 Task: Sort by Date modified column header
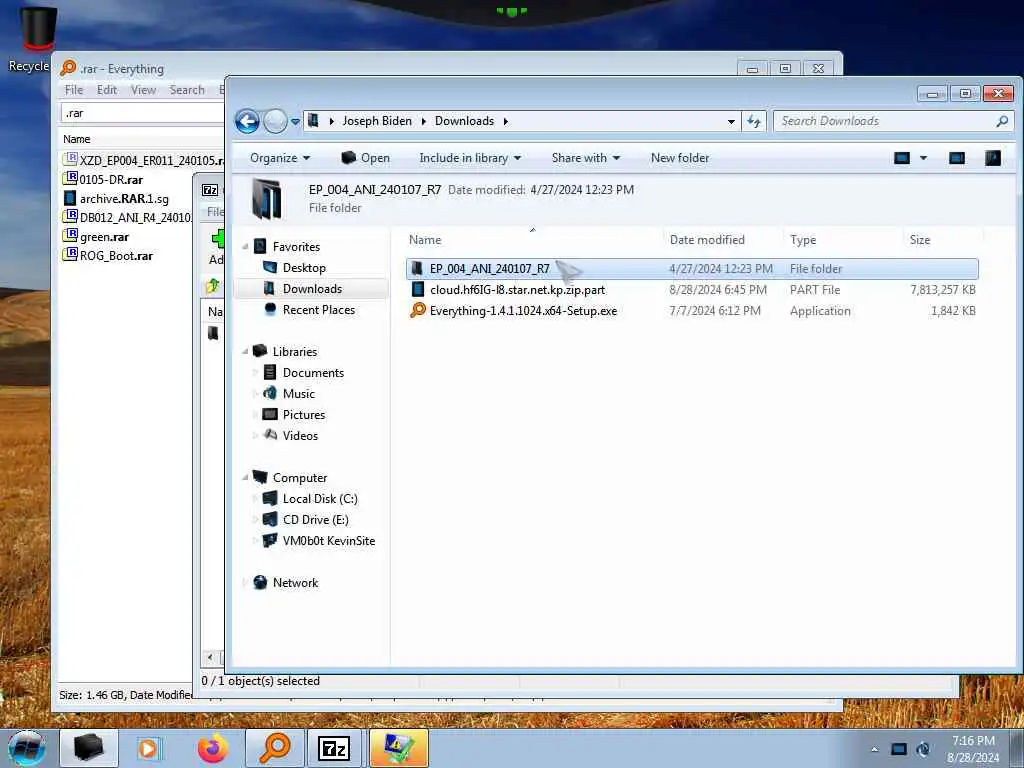click(707, 240)
